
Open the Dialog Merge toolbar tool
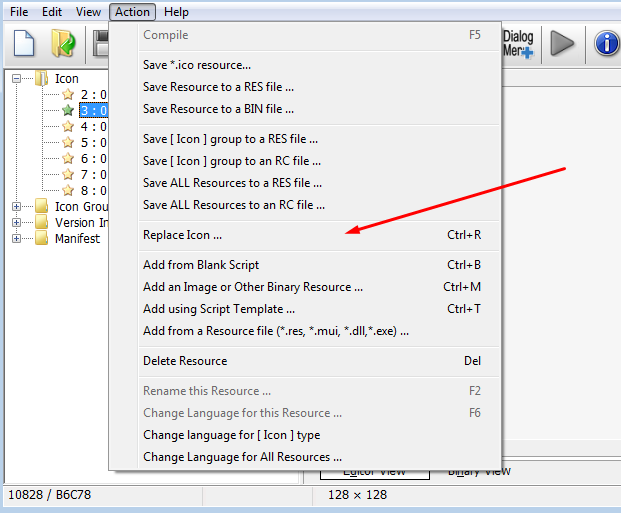518,44
